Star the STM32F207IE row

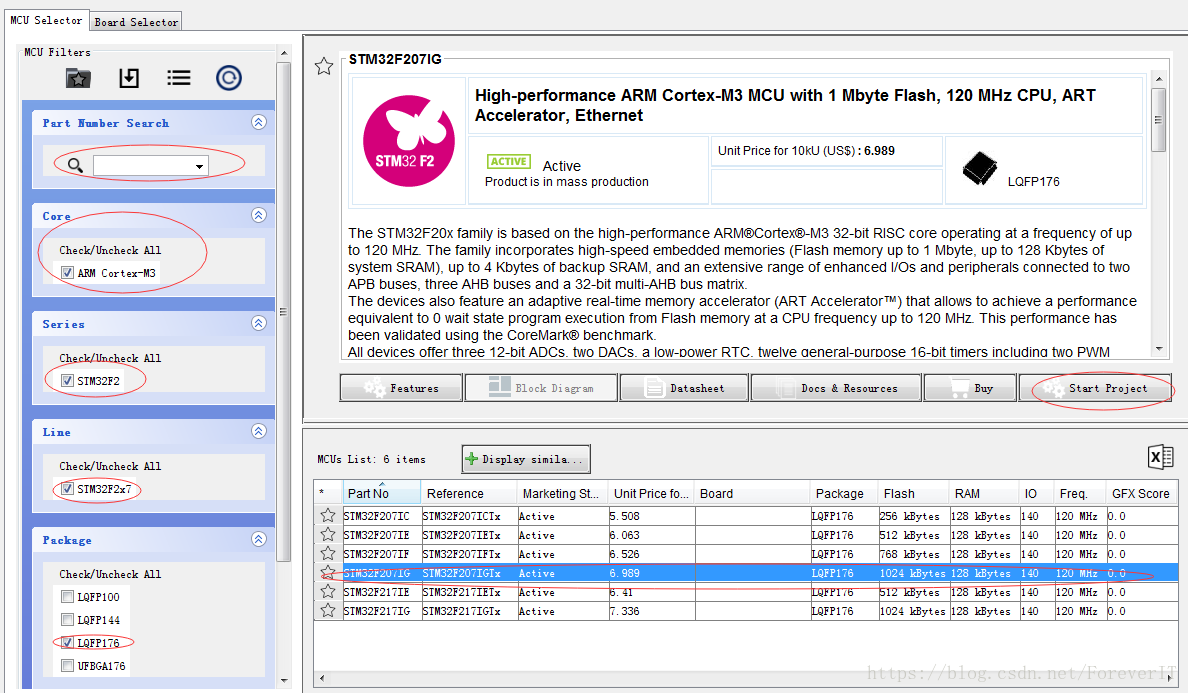click(x=327, y=535)
